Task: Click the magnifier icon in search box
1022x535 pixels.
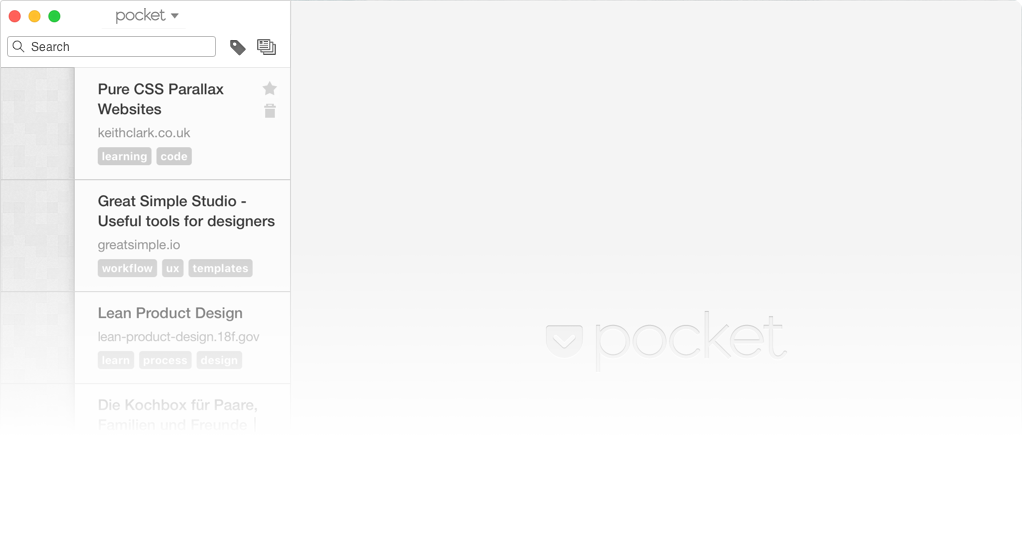Action: (19, 46)
